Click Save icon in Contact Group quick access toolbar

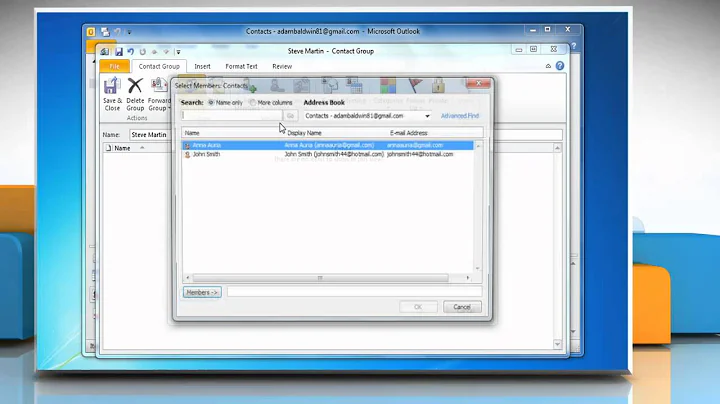118,51
